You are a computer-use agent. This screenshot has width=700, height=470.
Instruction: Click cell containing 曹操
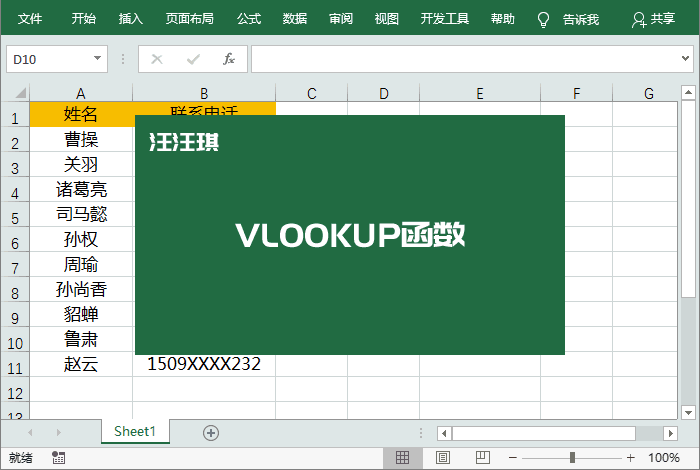click(81, 139)
